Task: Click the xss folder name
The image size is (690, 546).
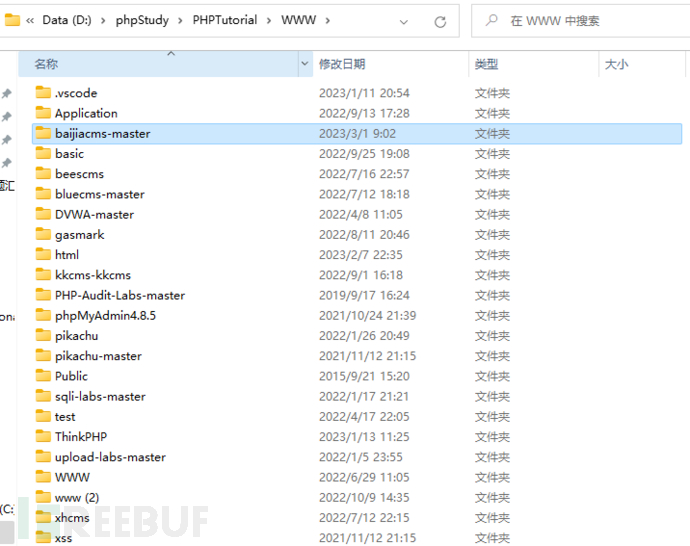Action: pos(63,538)
